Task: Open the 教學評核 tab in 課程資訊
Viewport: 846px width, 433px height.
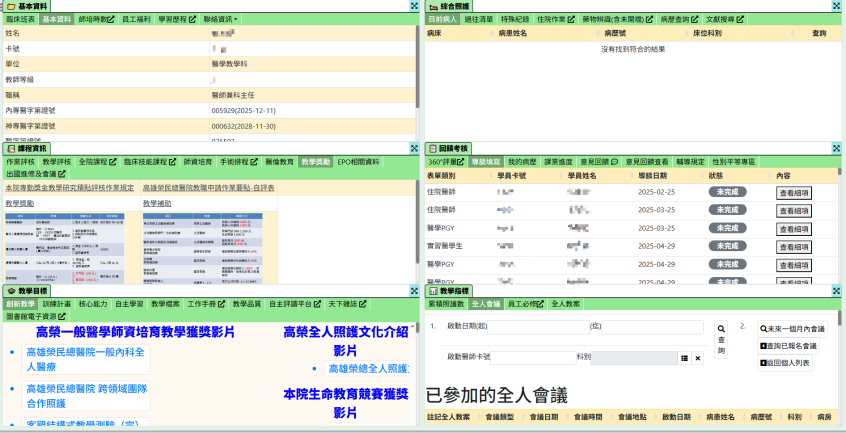Action: [56, 161]
